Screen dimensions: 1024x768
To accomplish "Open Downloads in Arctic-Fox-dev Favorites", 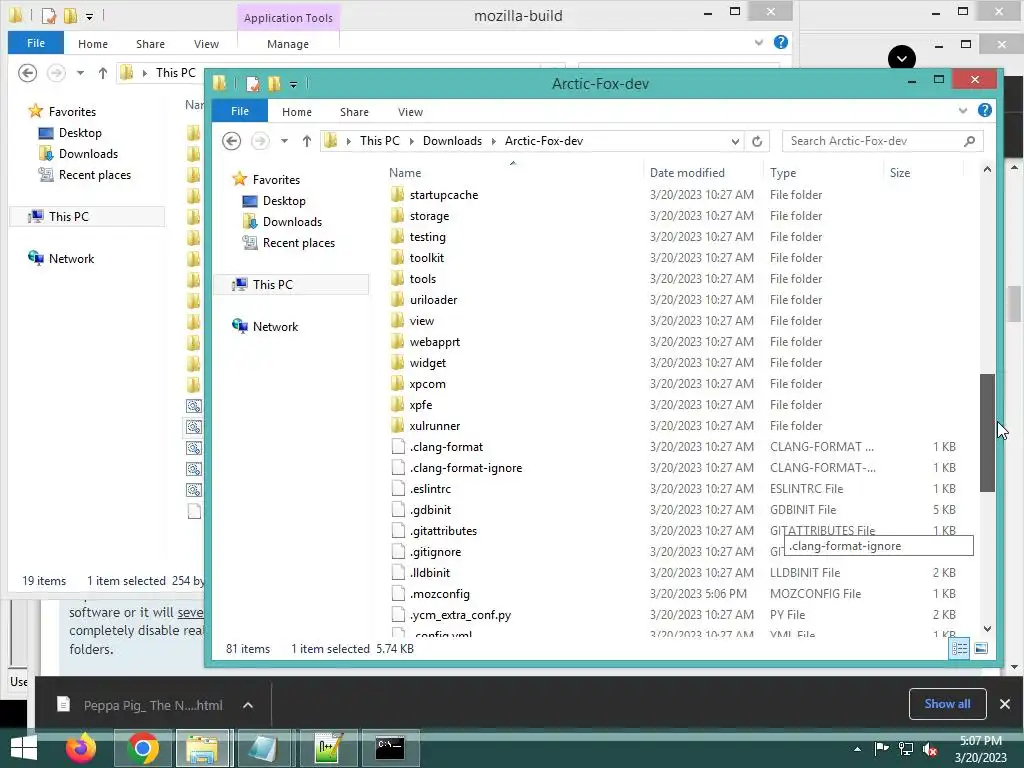I will pyautogui.click(x=292, y=221).
